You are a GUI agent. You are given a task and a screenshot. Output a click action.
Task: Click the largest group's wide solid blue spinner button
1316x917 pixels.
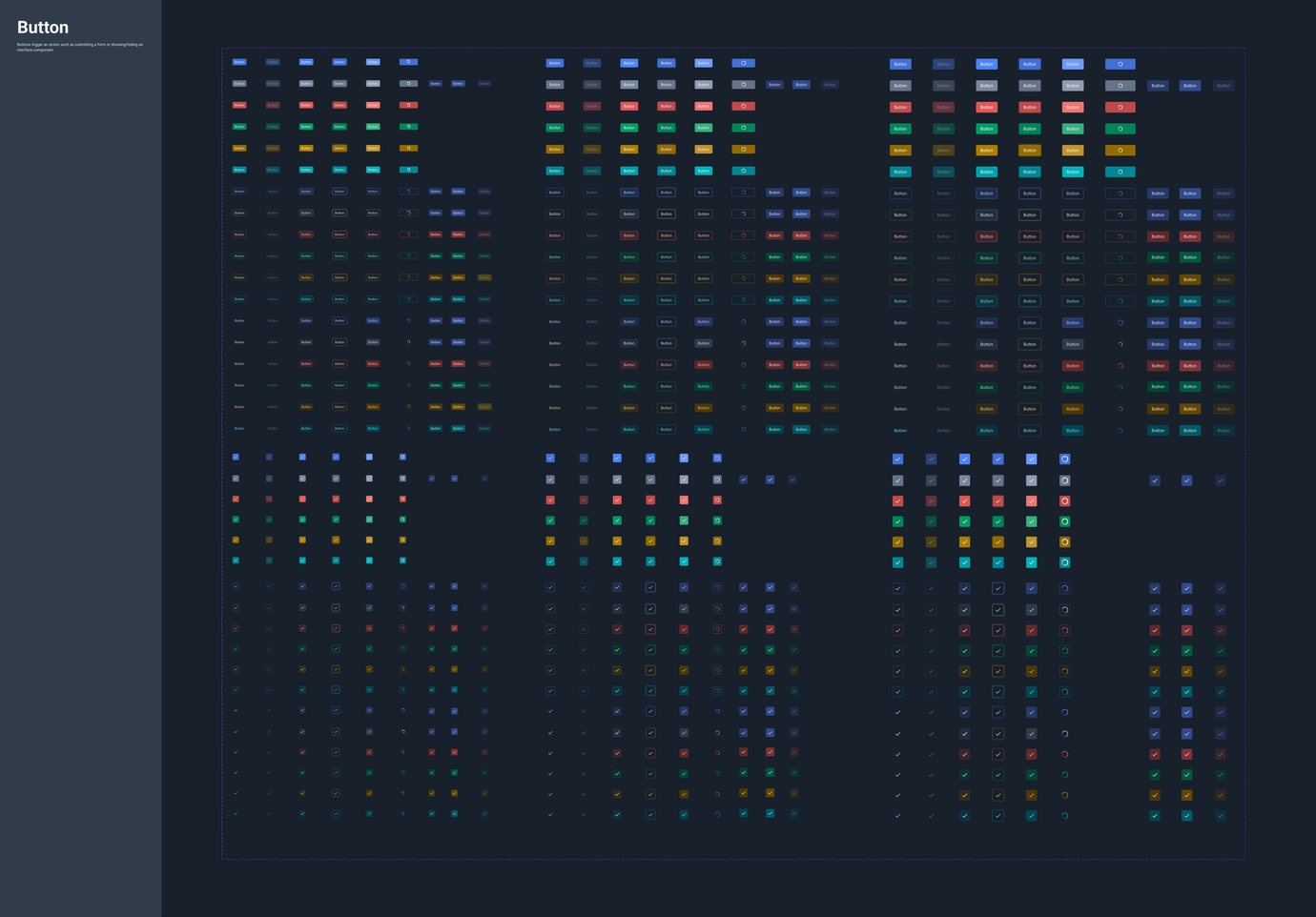[x=1120, y=64]
